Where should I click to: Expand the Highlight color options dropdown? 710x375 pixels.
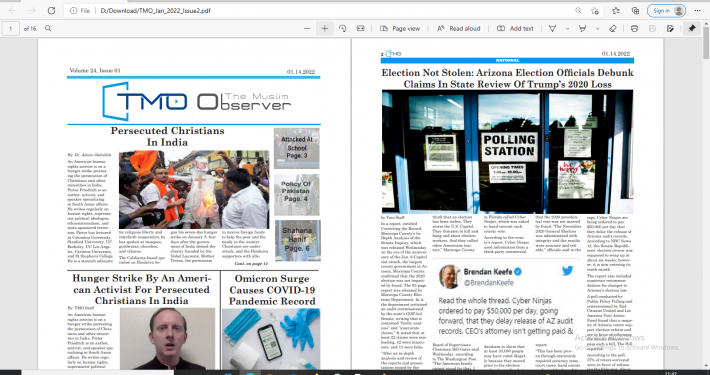(597, 29)
